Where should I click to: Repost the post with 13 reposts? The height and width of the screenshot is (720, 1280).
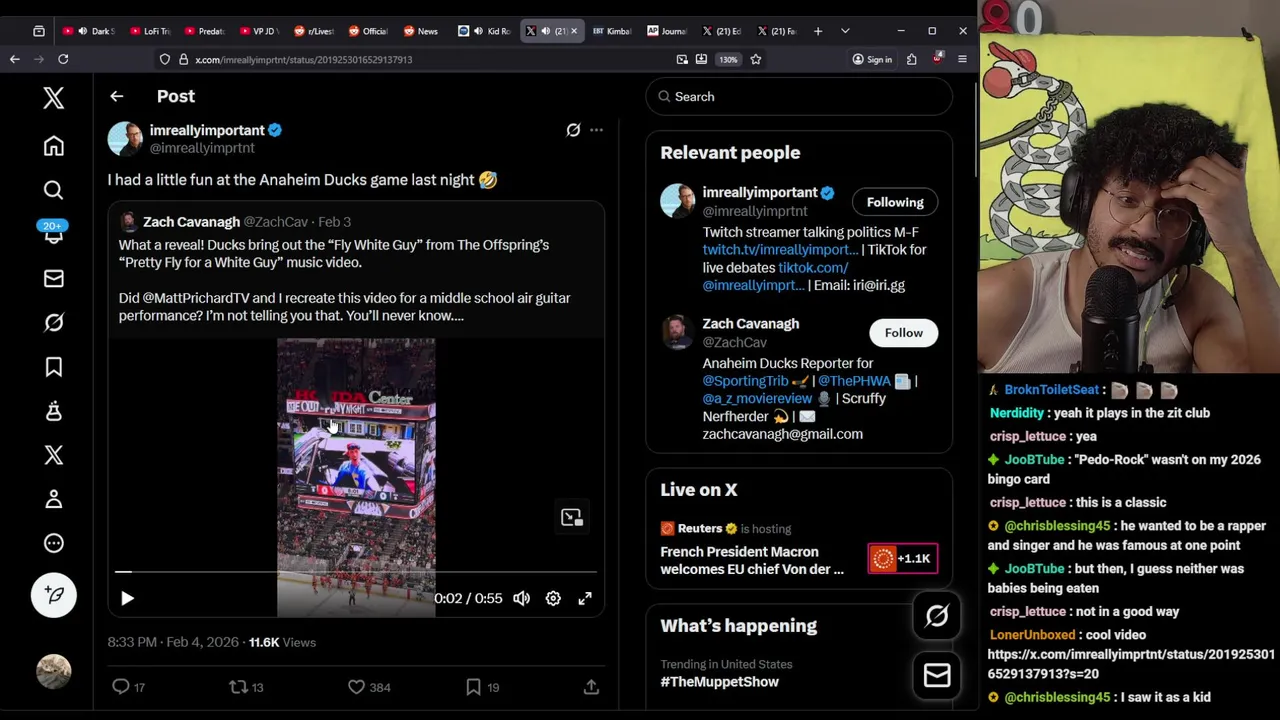click(x=246, y=687)
